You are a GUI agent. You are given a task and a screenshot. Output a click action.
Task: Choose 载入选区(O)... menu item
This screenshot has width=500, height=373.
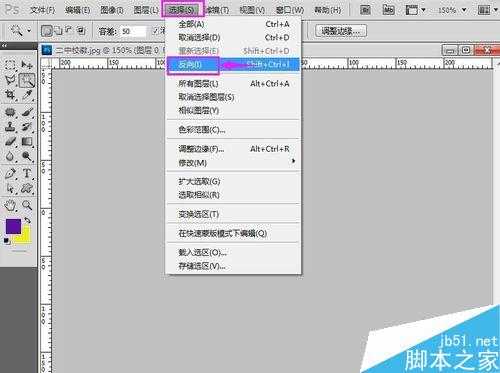[233, 252]
